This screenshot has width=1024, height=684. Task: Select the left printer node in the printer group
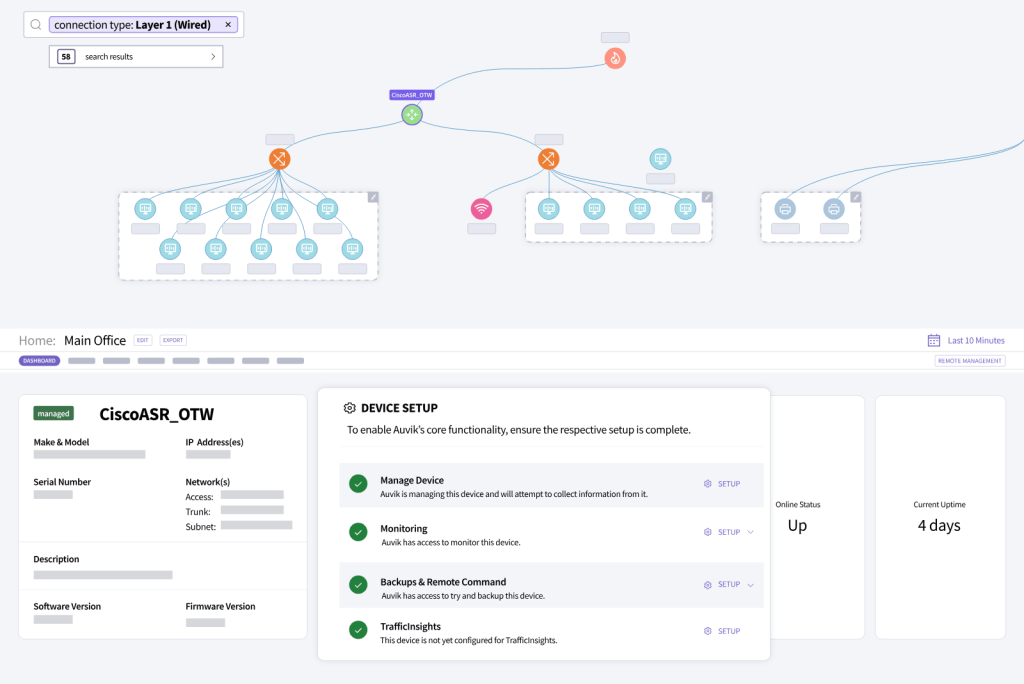coord(785,209)
